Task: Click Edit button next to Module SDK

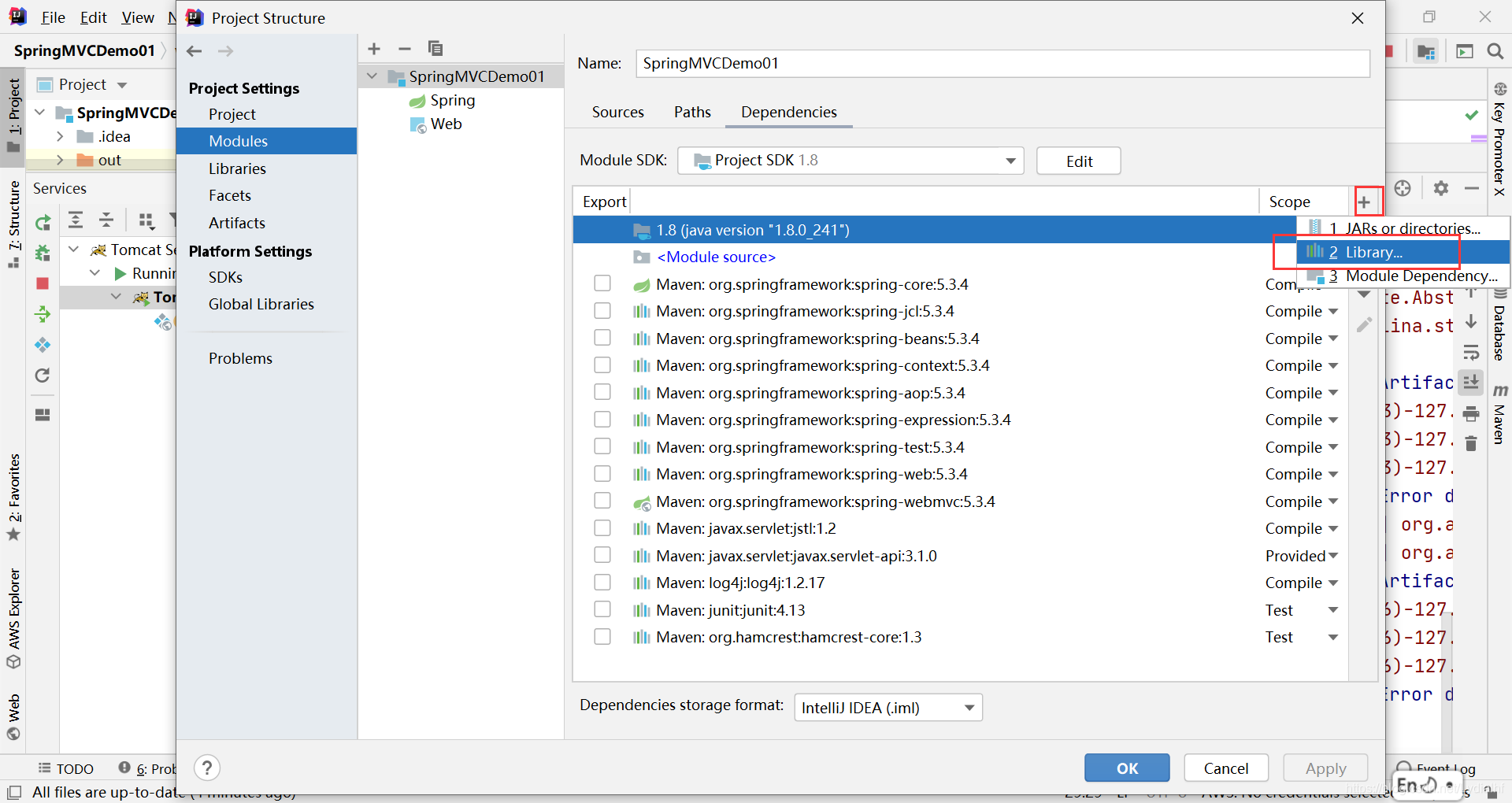Action: point(1079,161)
